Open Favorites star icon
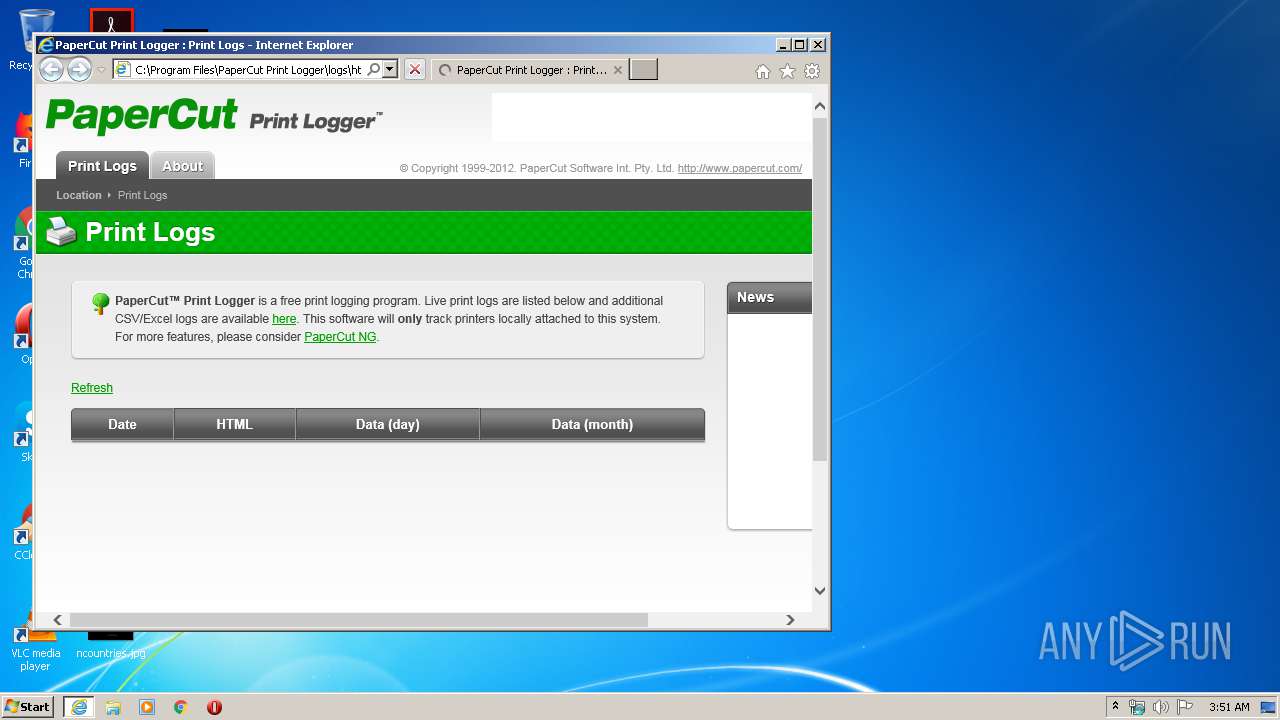 point(787,71)
